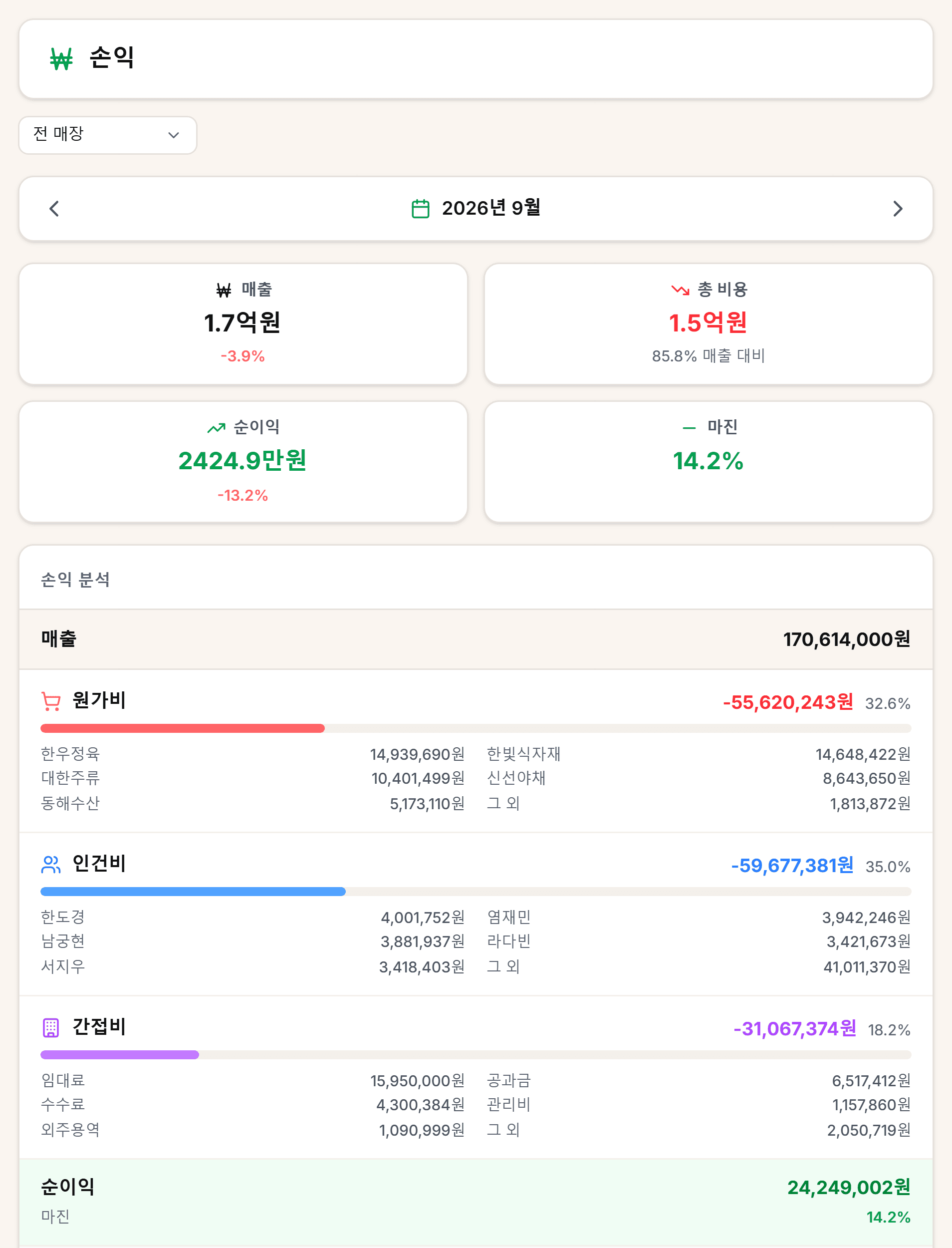The image size is (952, 1248).
Task: Click the 24,249,002원 순이익 total
Action: click(849, 1187)
